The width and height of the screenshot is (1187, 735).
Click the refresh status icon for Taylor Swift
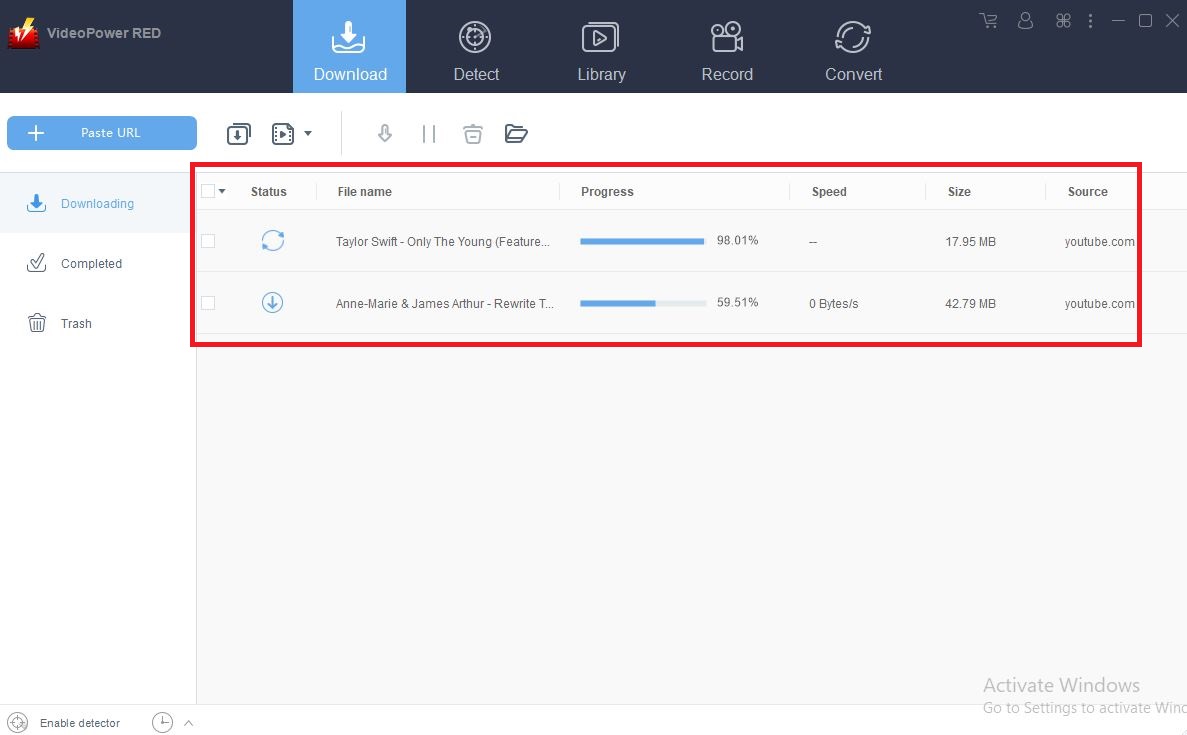click(273, 241)
